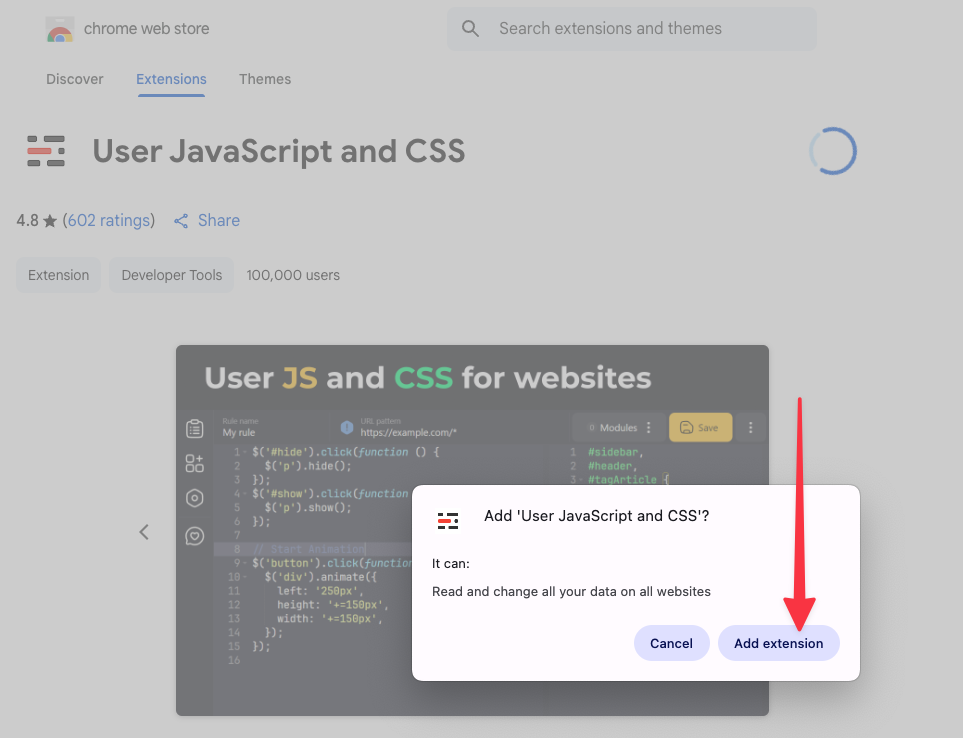This screenshot has height=738, width=963.
Task: Click the Extension chip
Action: [58, 275]
